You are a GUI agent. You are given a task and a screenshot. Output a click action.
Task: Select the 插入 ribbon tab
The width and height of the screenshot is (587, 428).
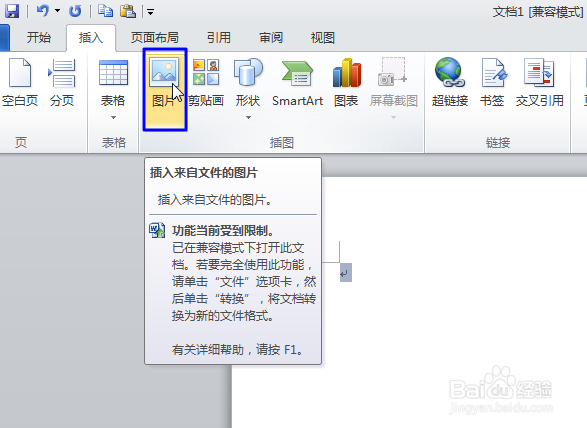pyautogui.click(x=91, y=37)
